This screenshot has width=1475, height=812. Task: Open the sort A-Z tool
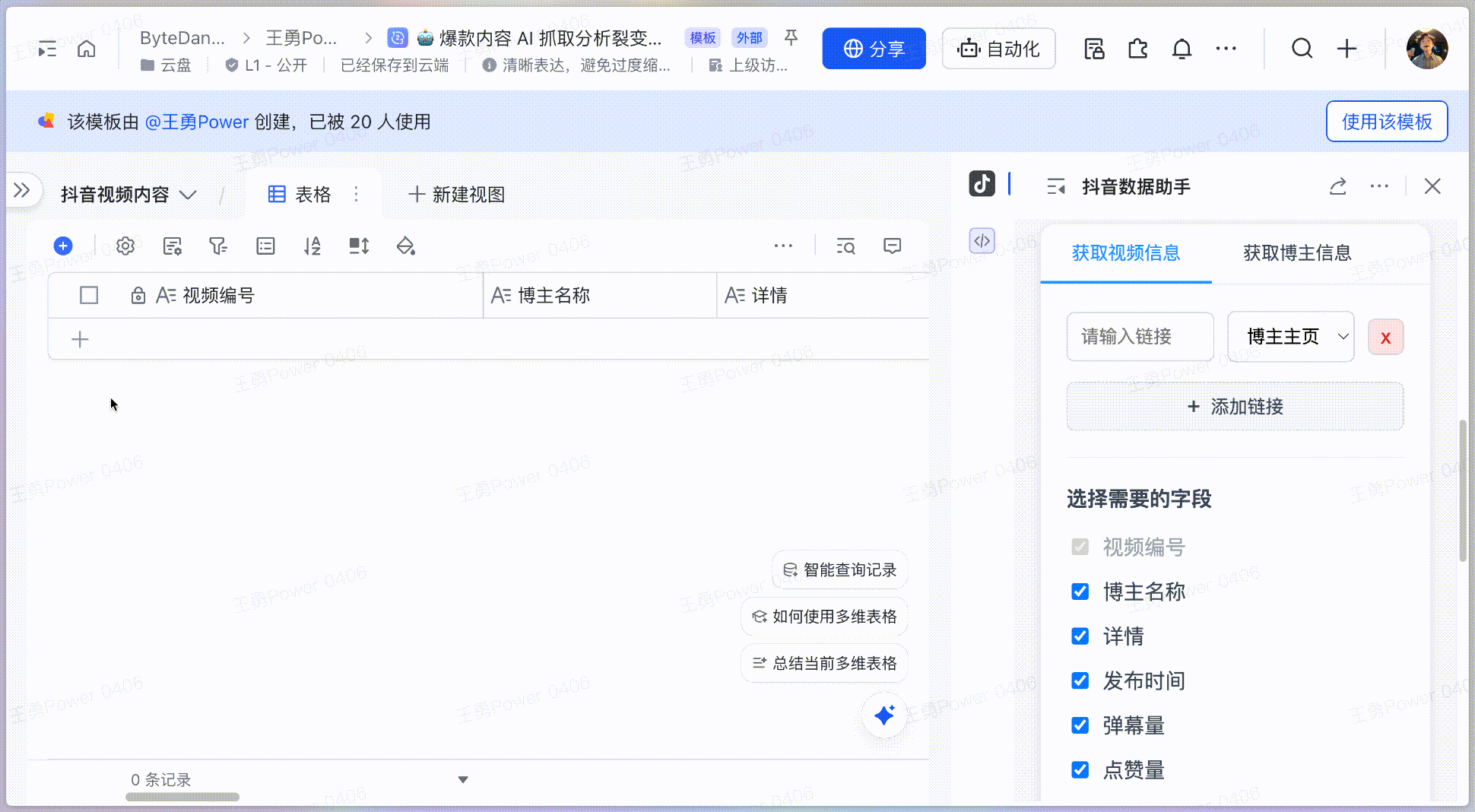tap(312, 246)
